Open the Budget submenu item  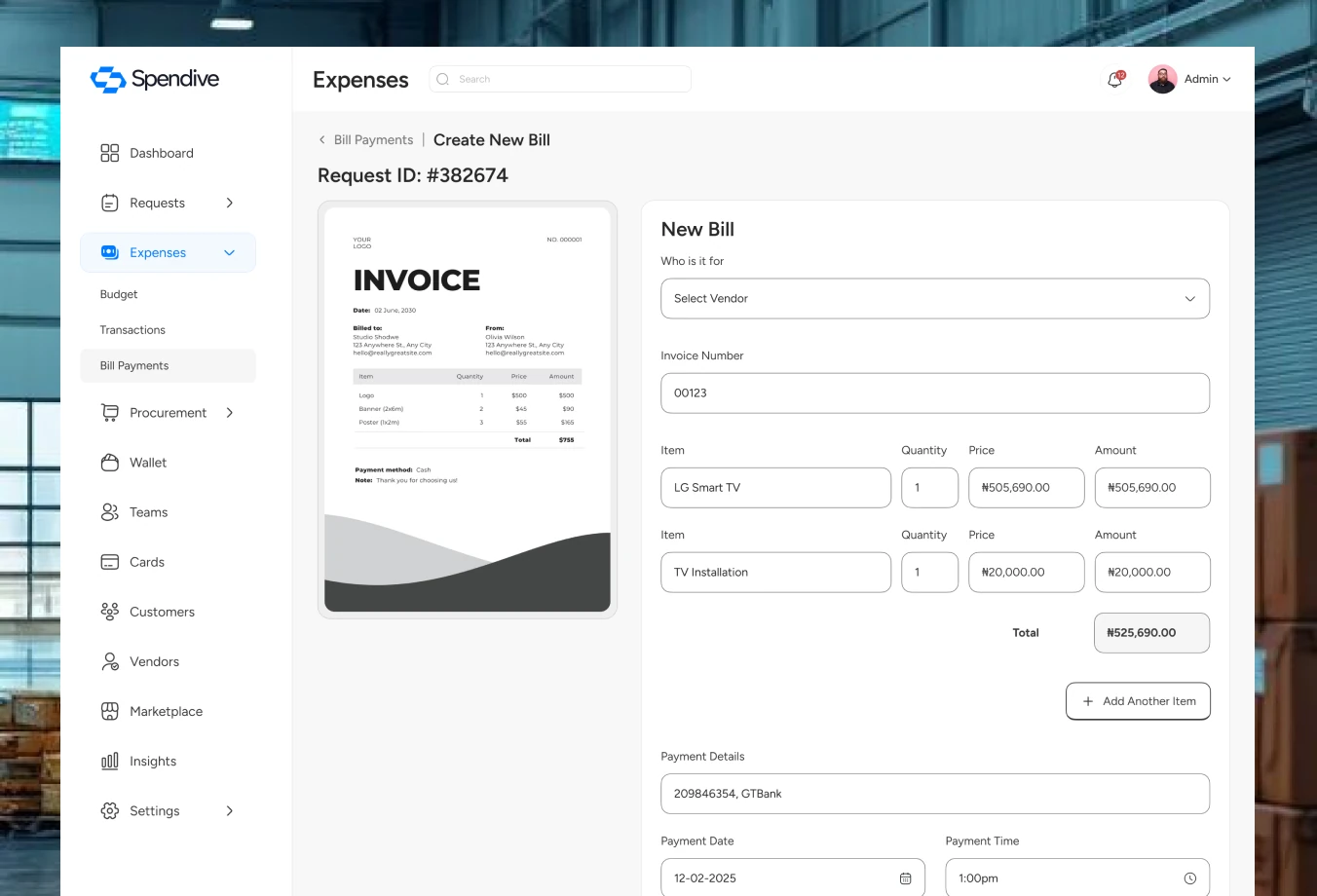click(x=119, y=294)
